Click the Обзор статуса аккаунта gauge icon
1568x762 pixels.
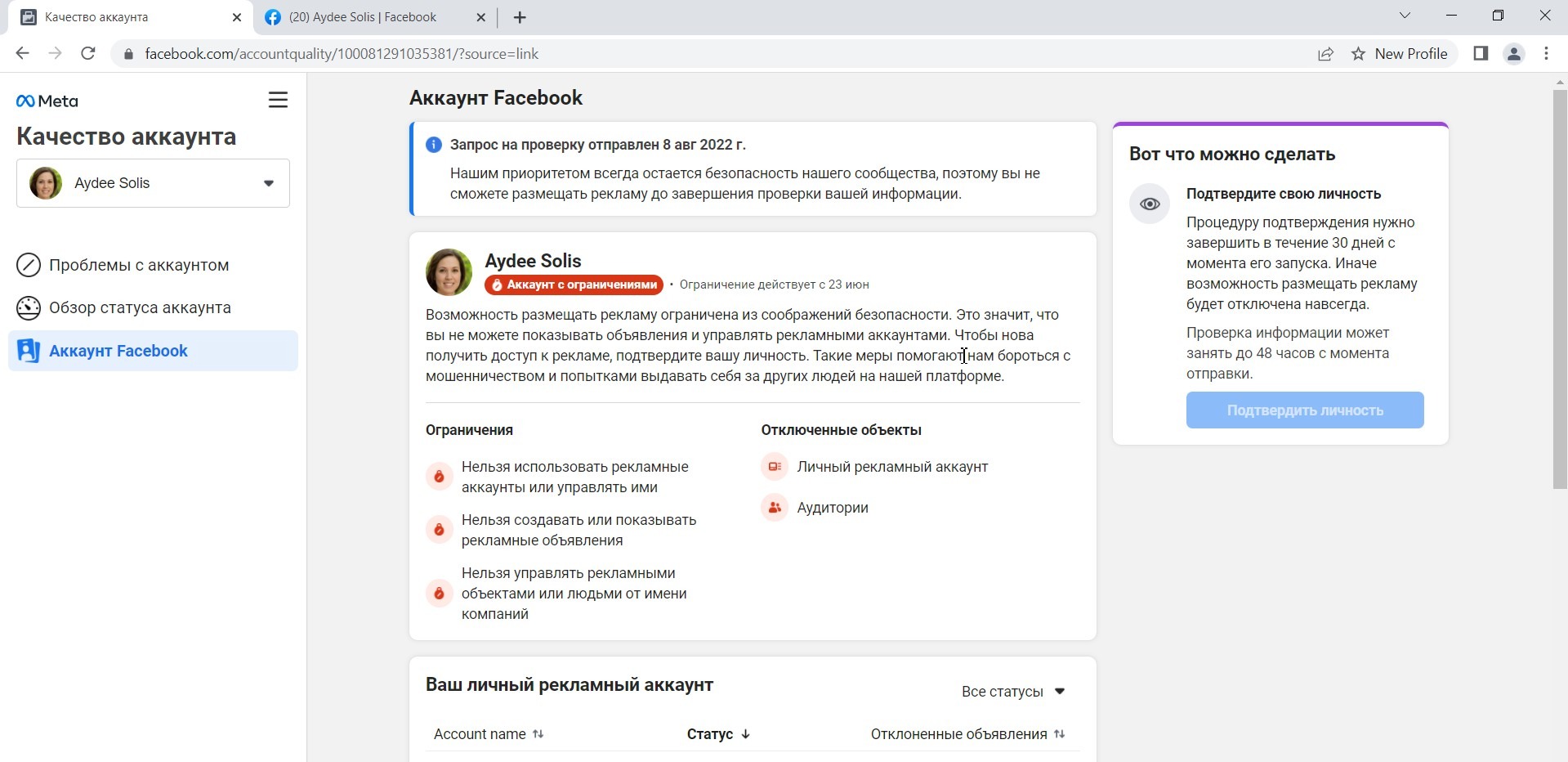29,307
